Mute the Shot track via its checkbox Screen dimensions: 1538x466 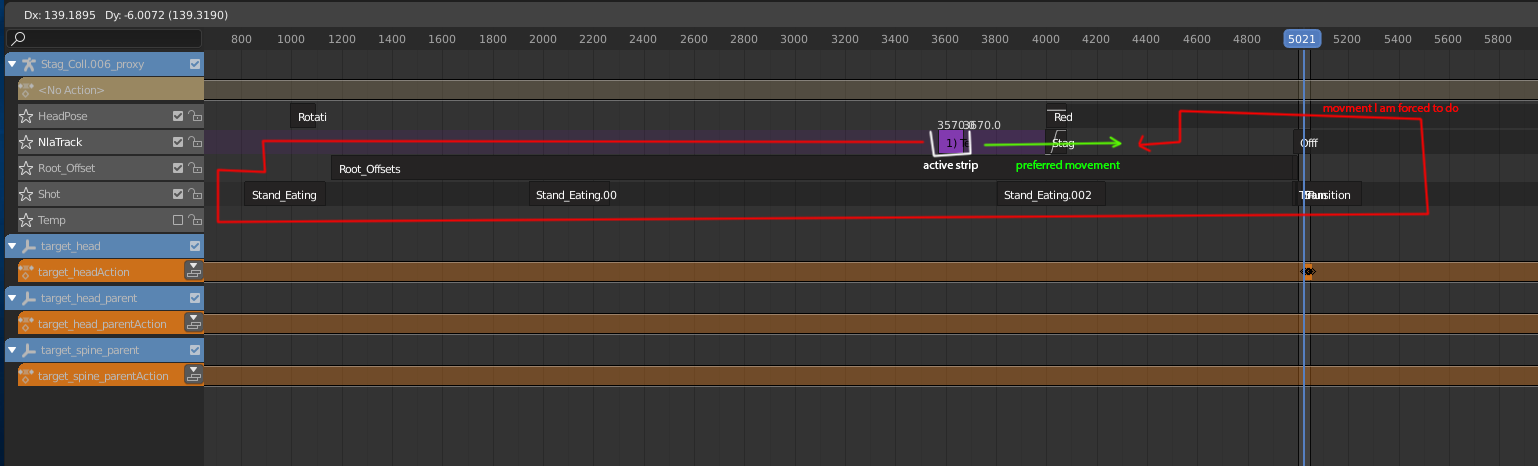178,194
